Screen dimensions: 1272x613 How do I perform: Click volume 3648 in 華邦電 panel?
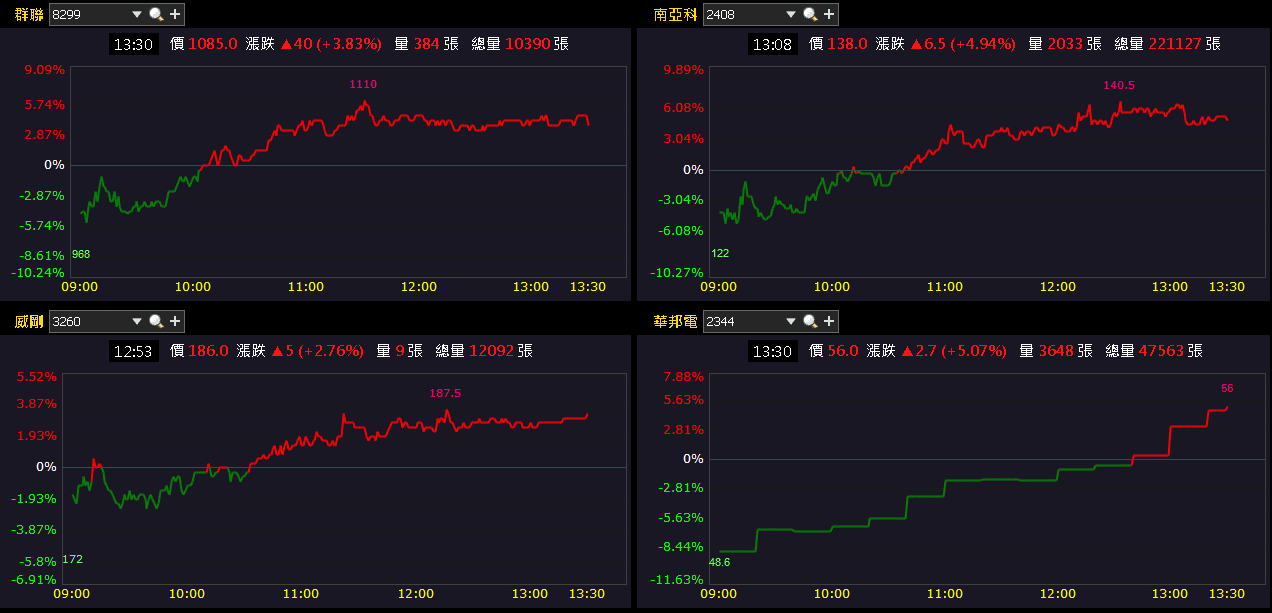pos(1056,351)
